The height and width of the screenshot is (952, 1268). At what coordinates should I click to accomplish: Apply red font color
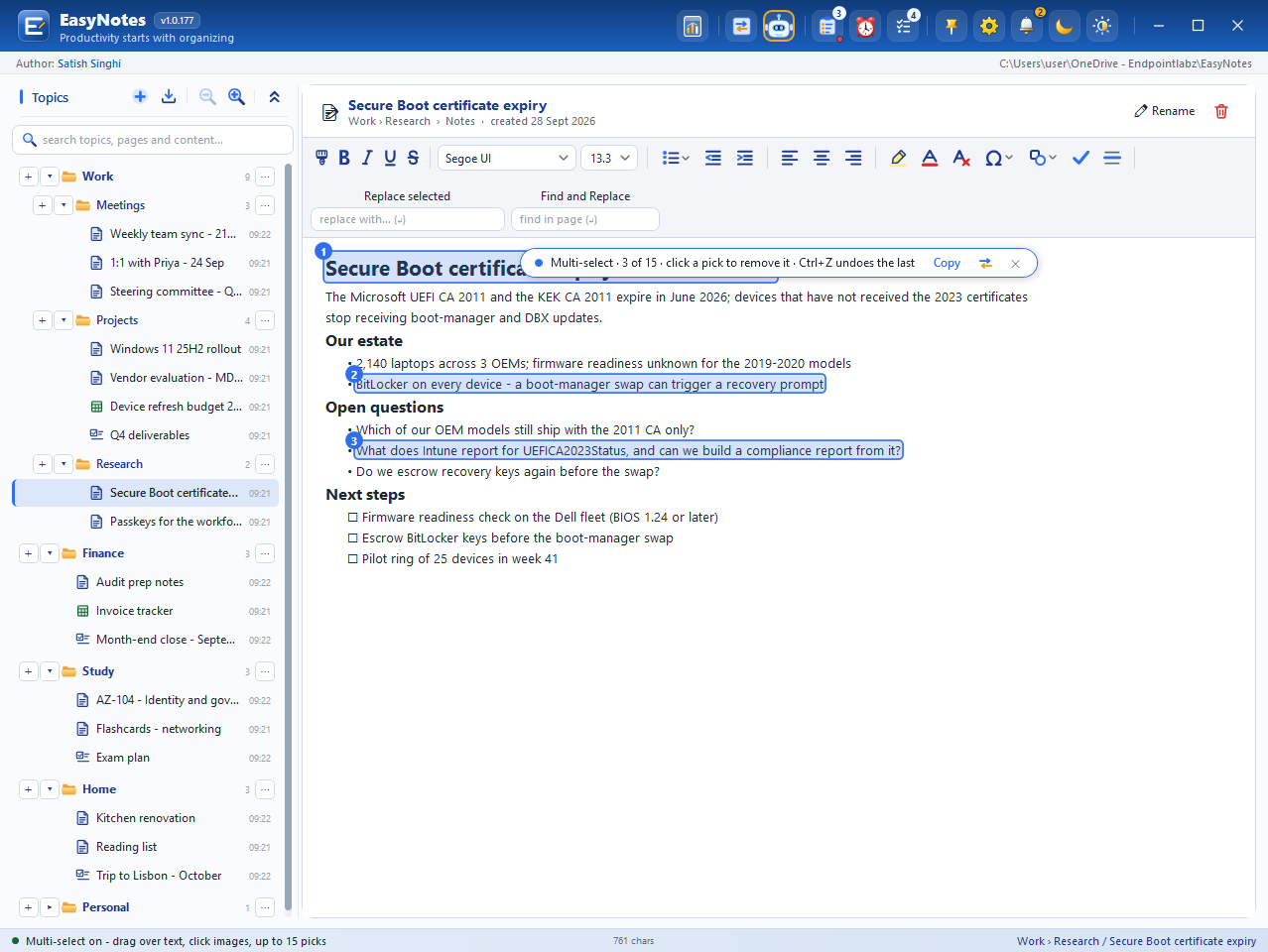(x=930, y=158)
